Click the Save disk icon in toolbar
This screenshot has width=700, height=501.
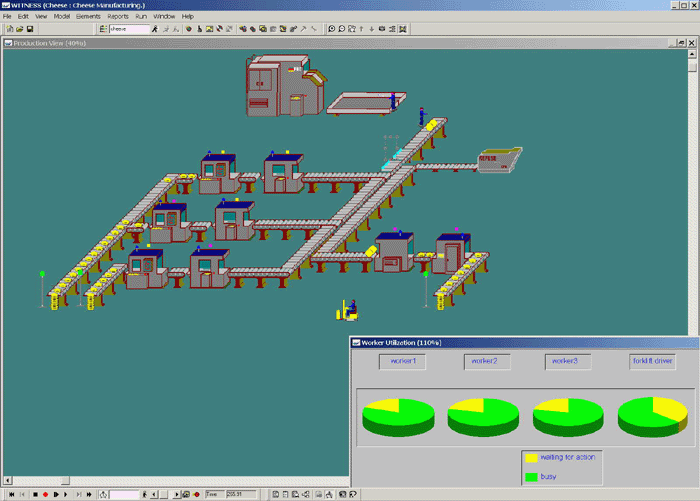click(x=30, y=29)
